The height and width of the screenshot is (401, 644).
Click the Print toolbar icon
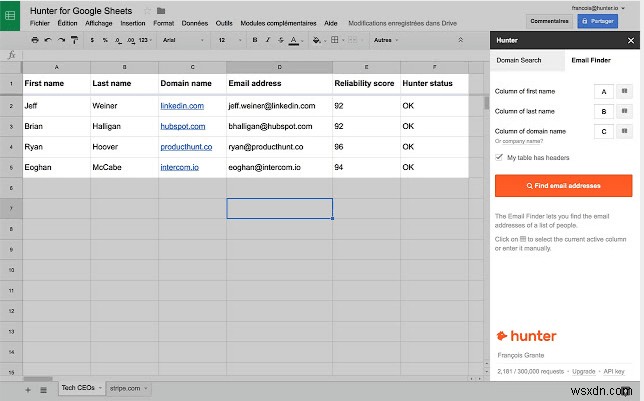[35, 40]
